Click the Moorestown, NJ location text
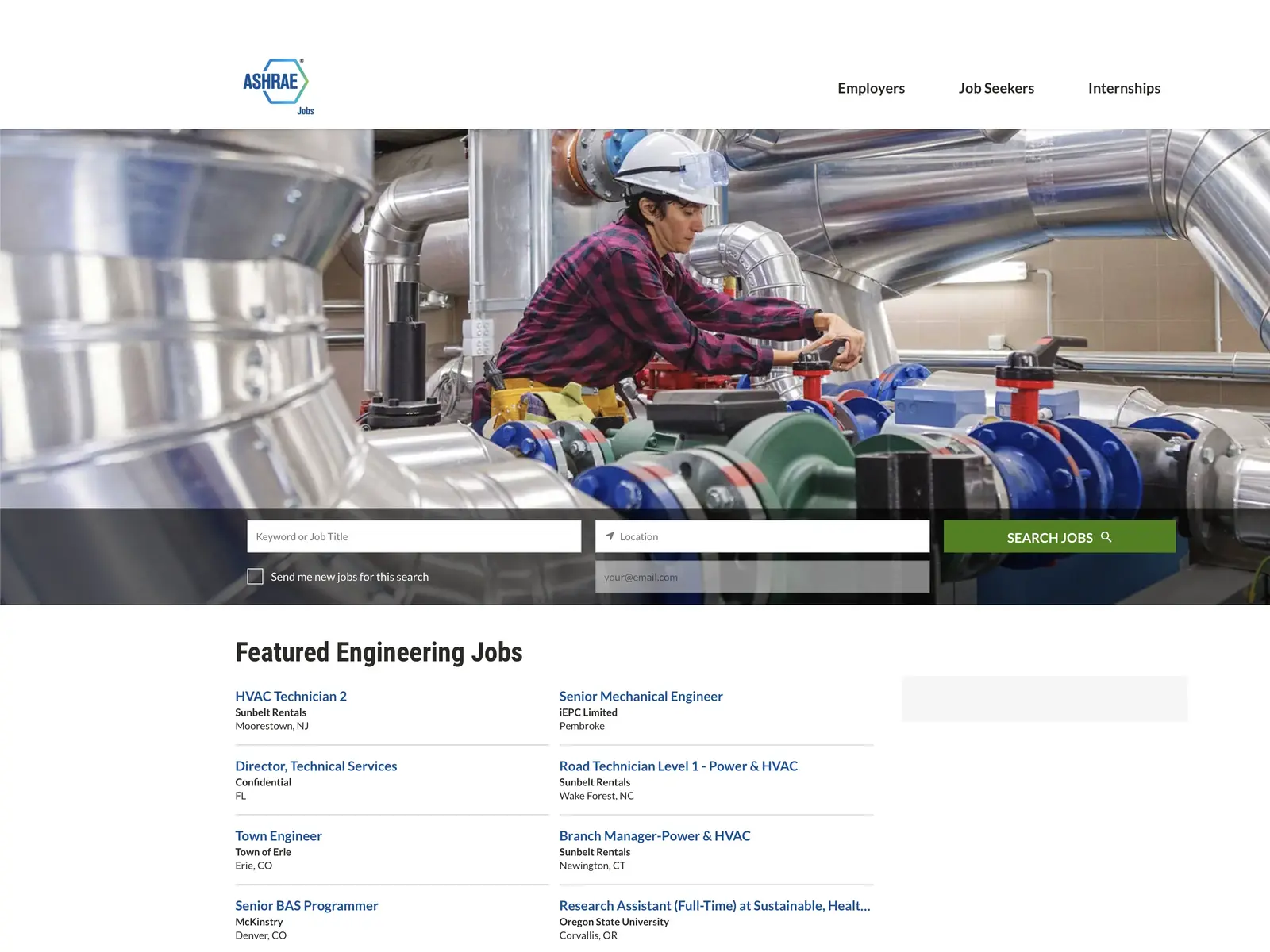The image size is (1270, 952). pyautogui.click(x=271, y=726)
